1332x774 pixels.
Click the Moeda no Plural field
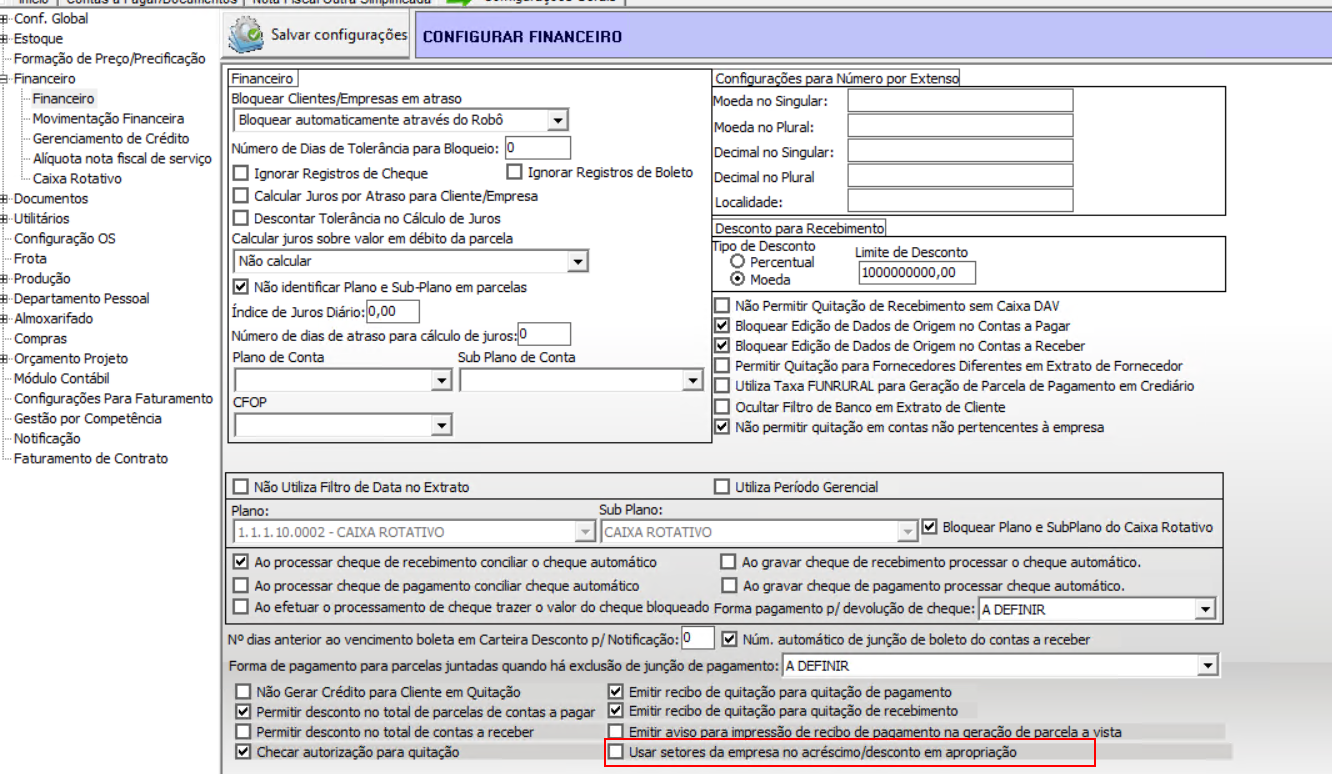pos(960,126)
